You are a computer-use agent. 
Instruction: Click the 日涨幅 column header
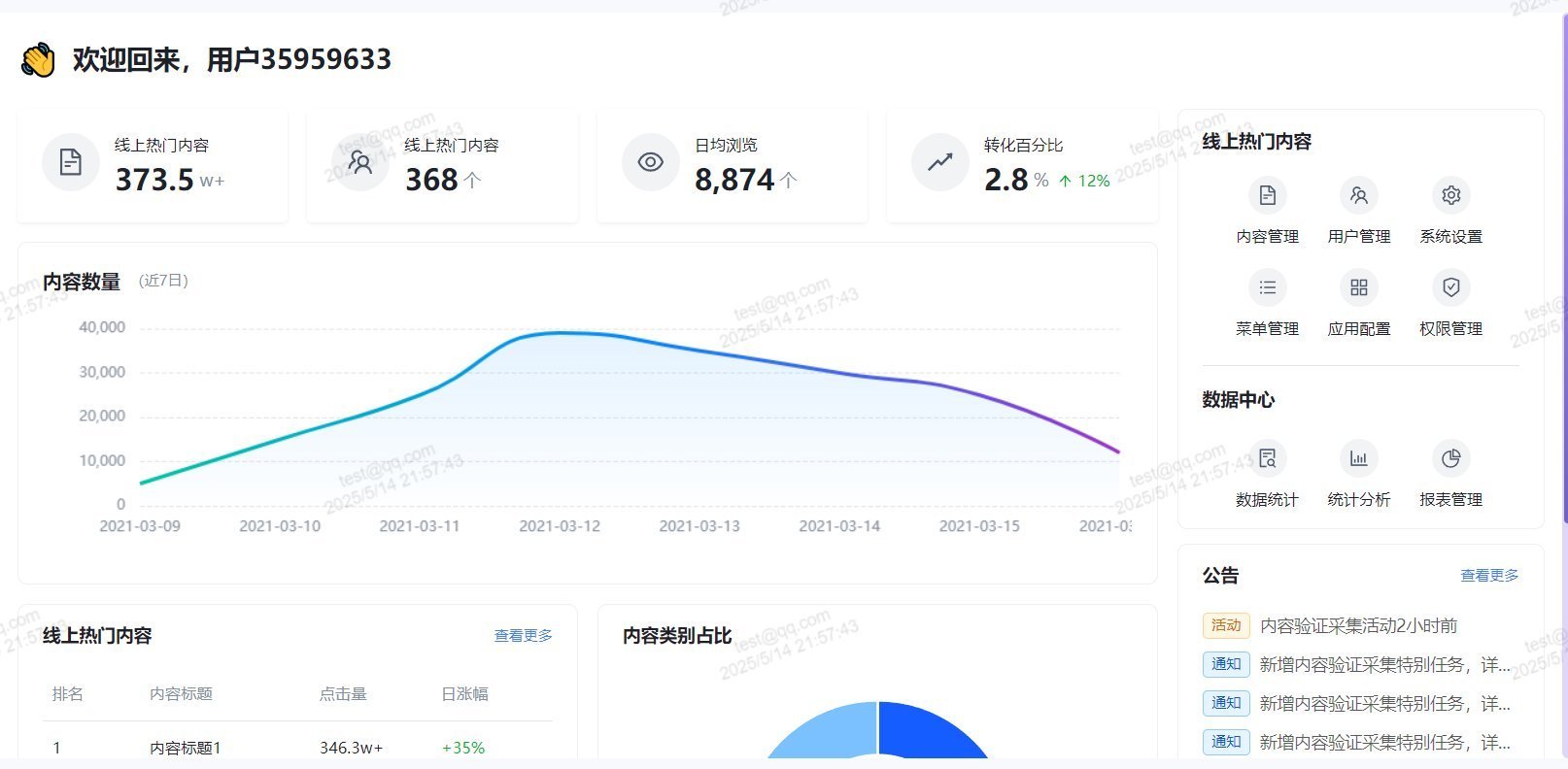point(464,694)
